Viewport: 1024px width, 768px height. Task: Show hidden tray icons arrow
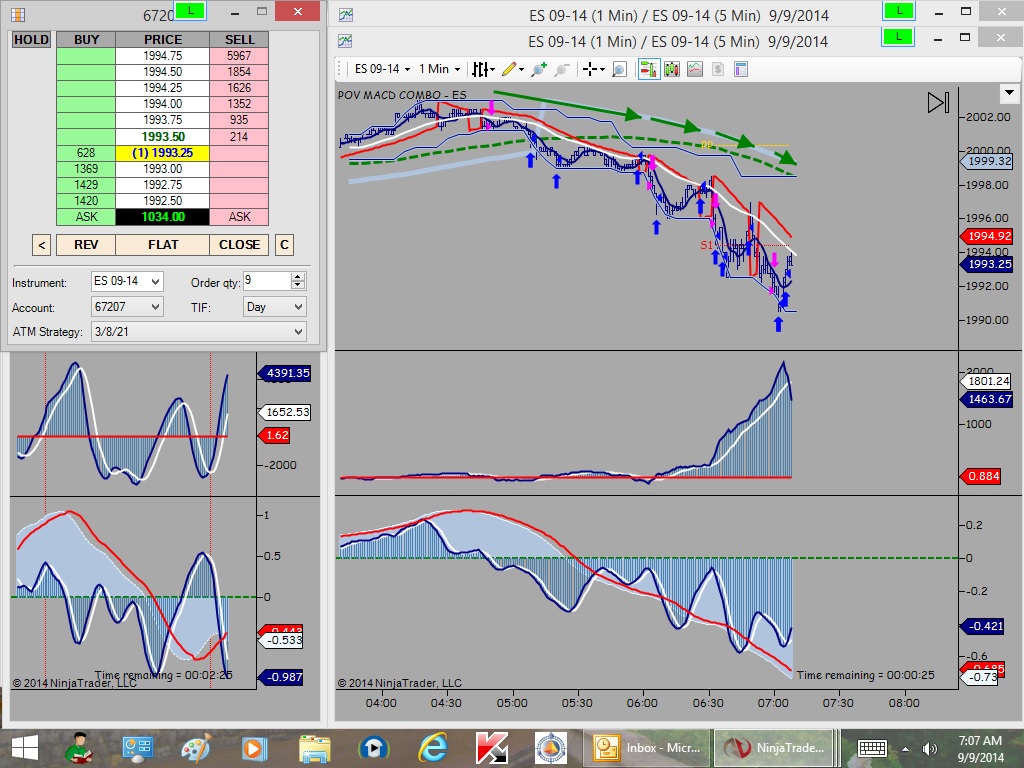tap(905, 749)
